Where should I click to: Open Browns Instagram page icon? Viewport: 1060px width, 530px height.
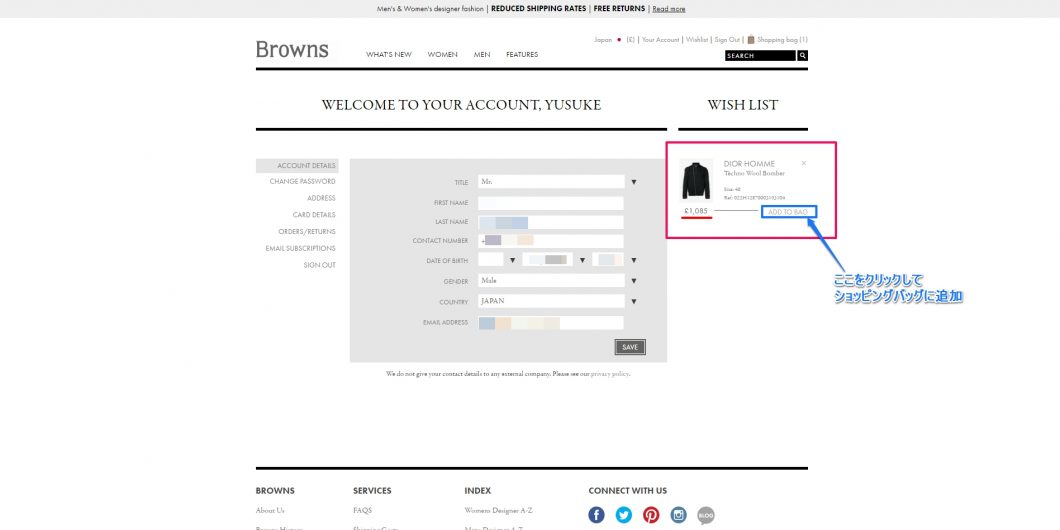[x=679, y=515]
